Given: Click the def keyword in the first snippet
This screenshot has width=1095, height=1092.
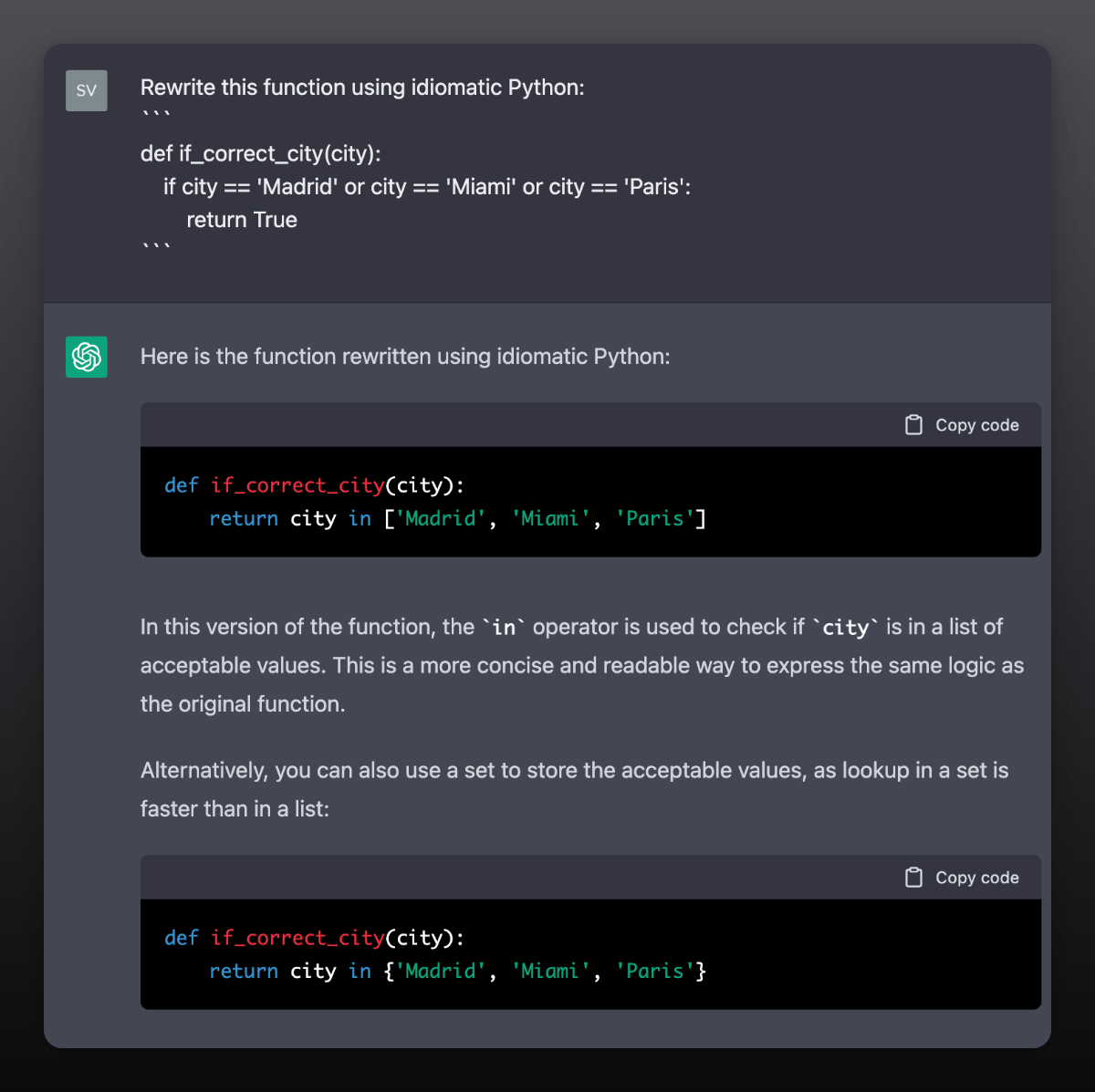Looking at the screenshot, I should (181, 485).
